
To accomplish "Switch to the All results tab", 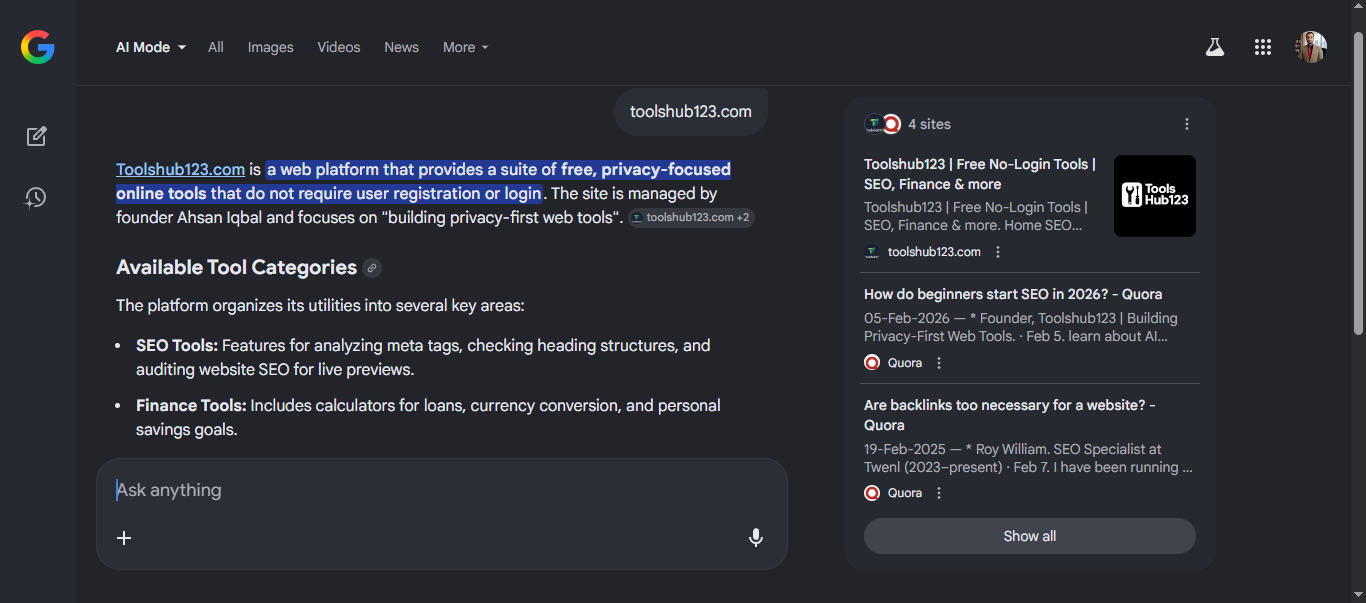I will click(x=216, y=47).
